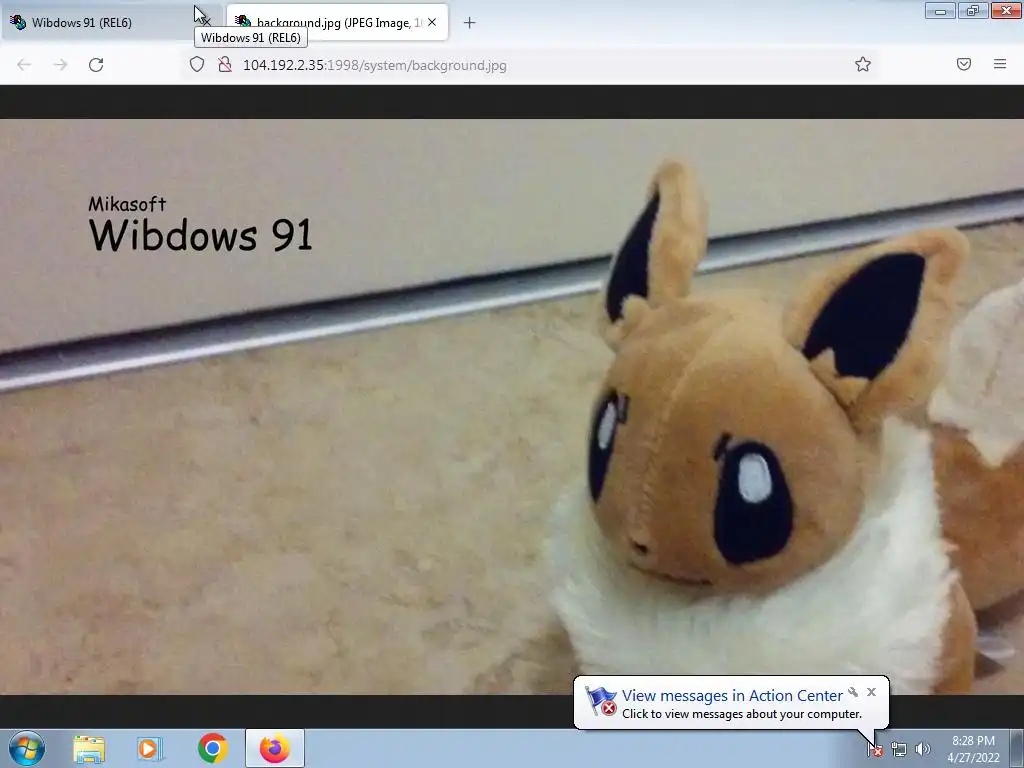Open the Windows Start menu

click(27, 748)
